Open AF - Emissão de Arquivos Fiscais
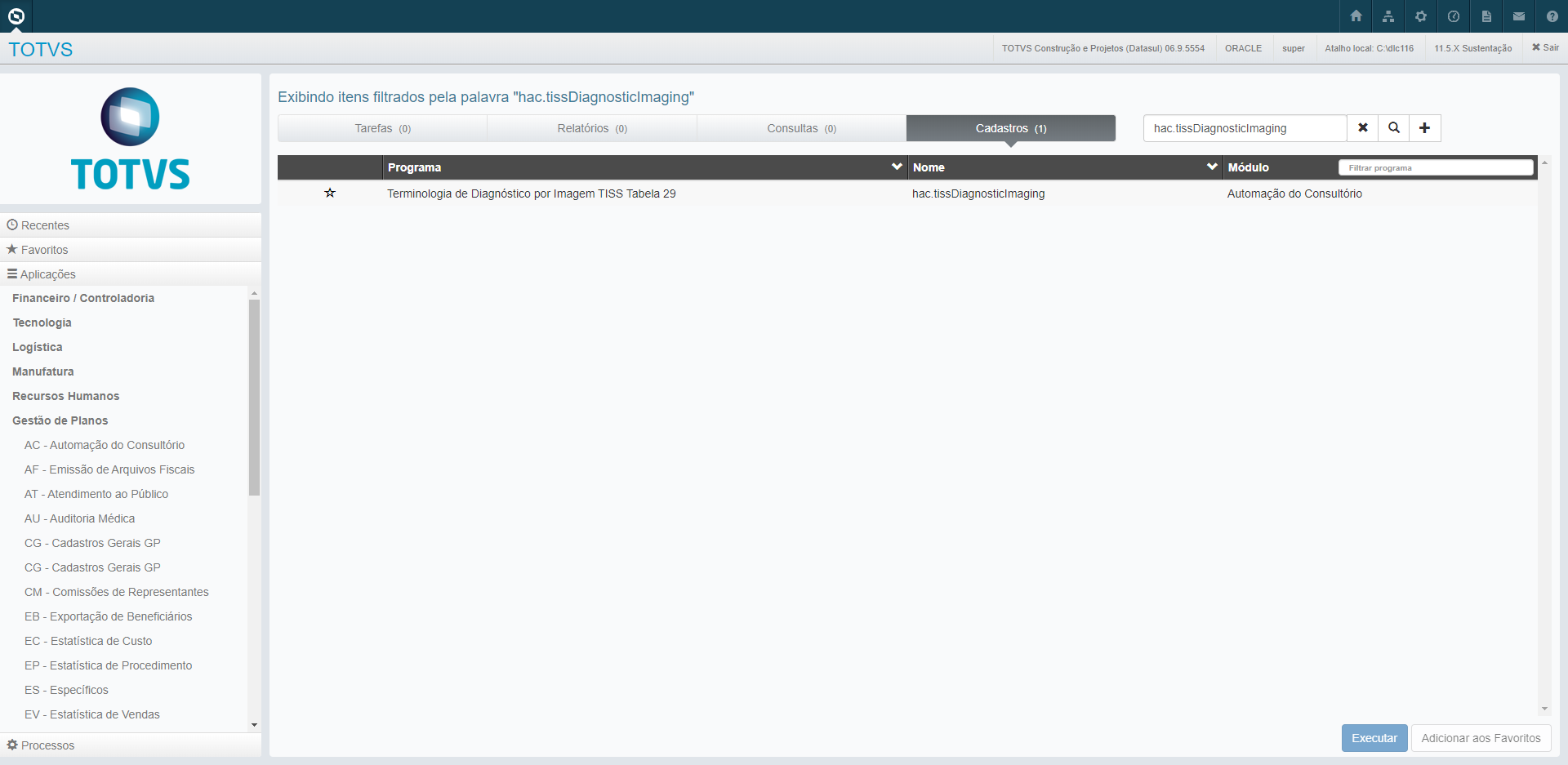This screenshot has height=765, width=1568. pos(109,469)
